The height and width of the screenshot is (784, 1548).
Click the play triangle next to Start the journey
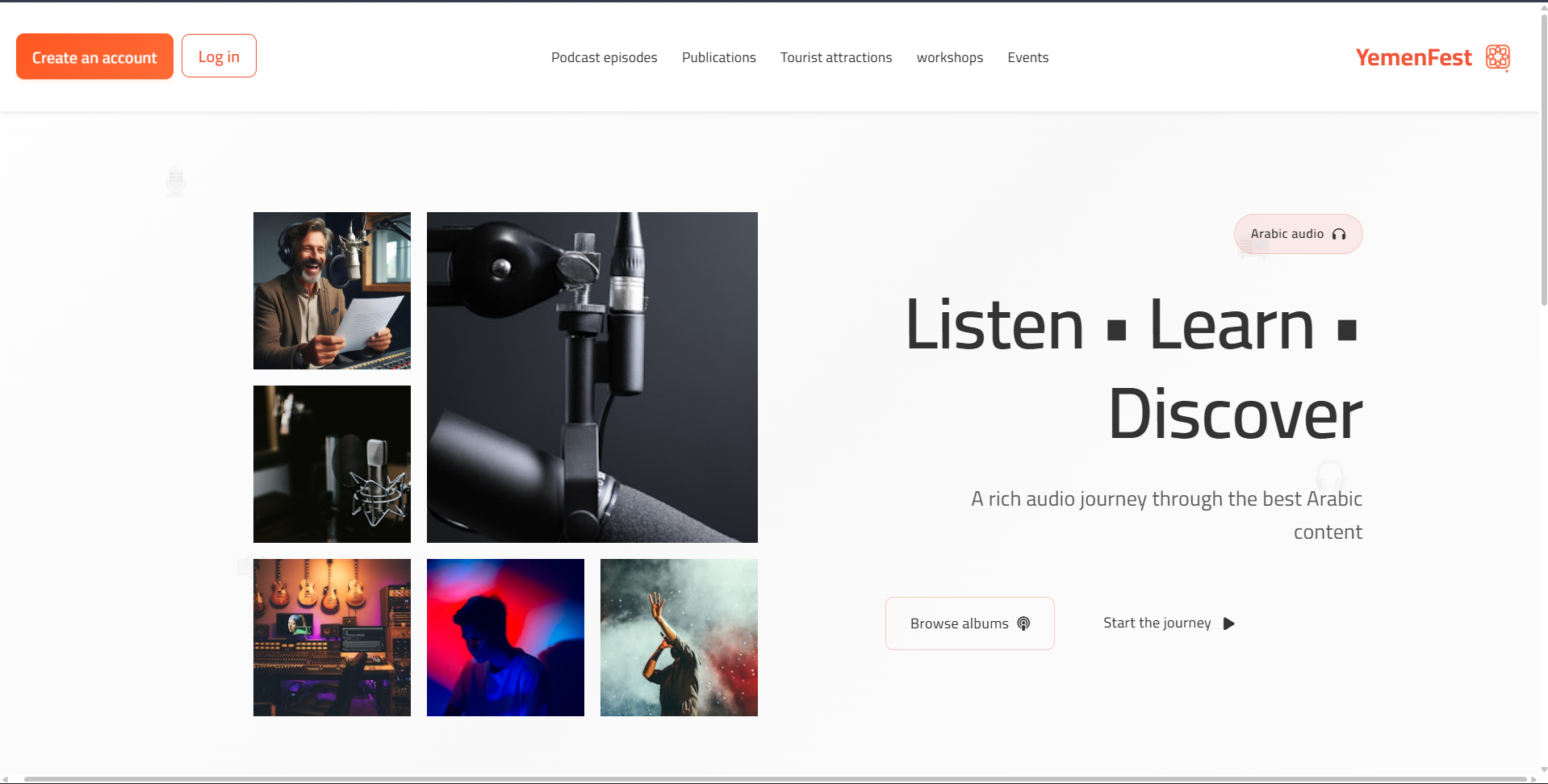coord(1228,623)
